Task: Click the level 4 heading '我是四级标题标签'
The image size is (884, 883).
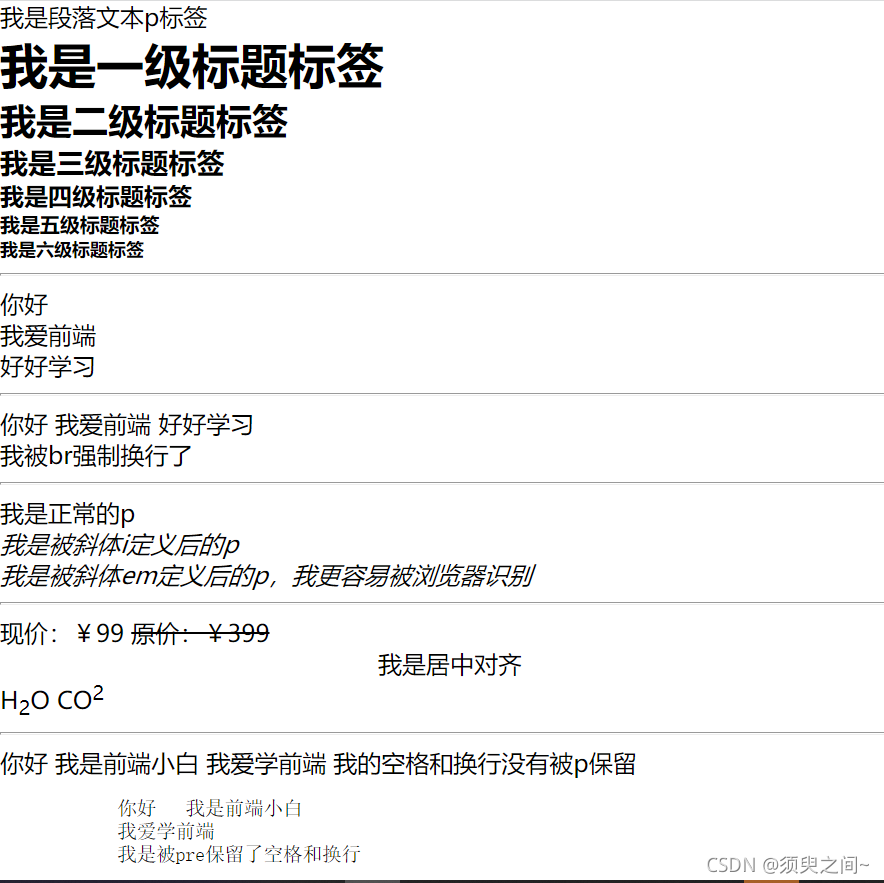Action: 100,197
